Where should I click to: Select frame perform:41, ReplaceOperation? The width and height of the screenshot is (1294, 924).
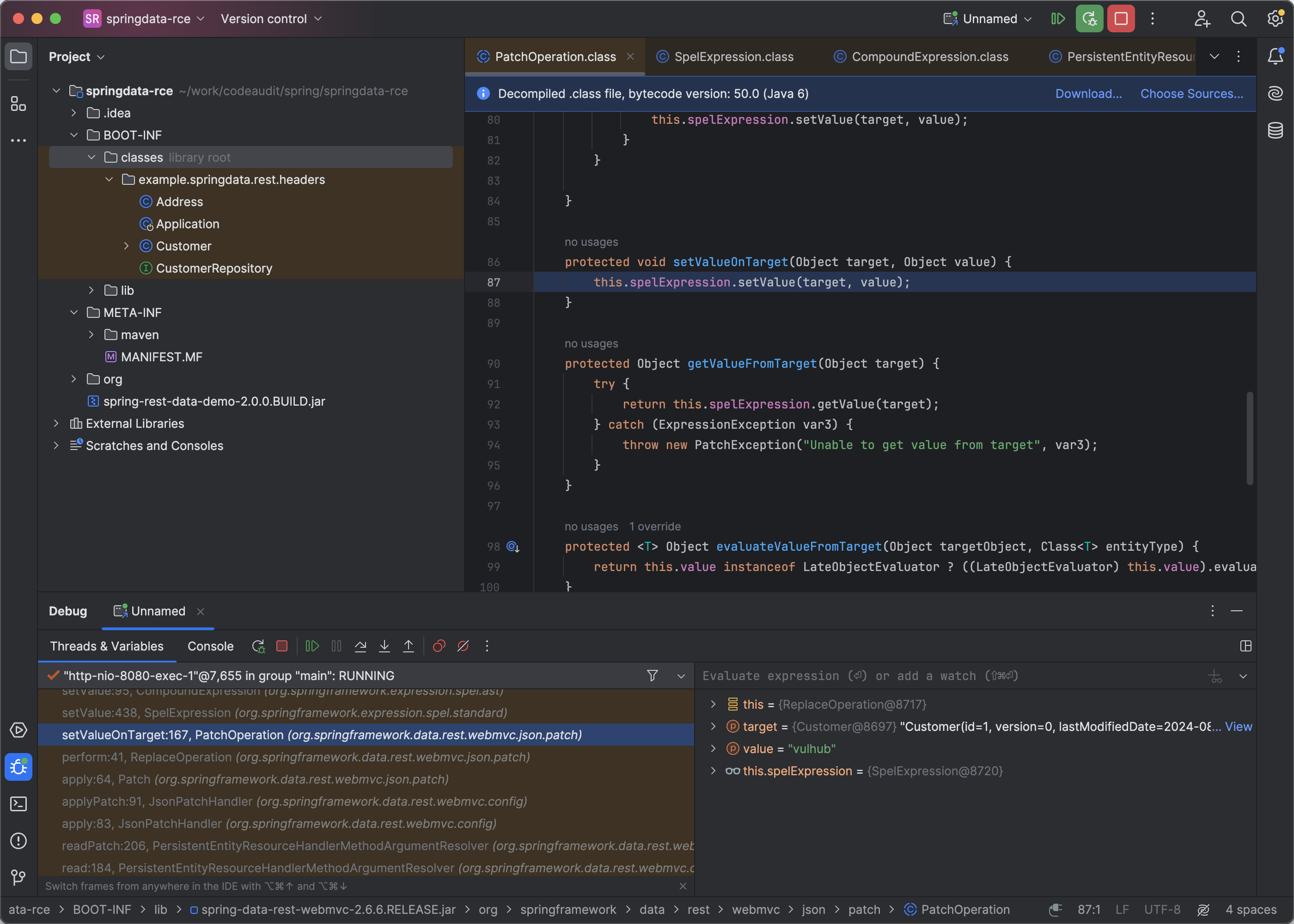click(366, 757)
